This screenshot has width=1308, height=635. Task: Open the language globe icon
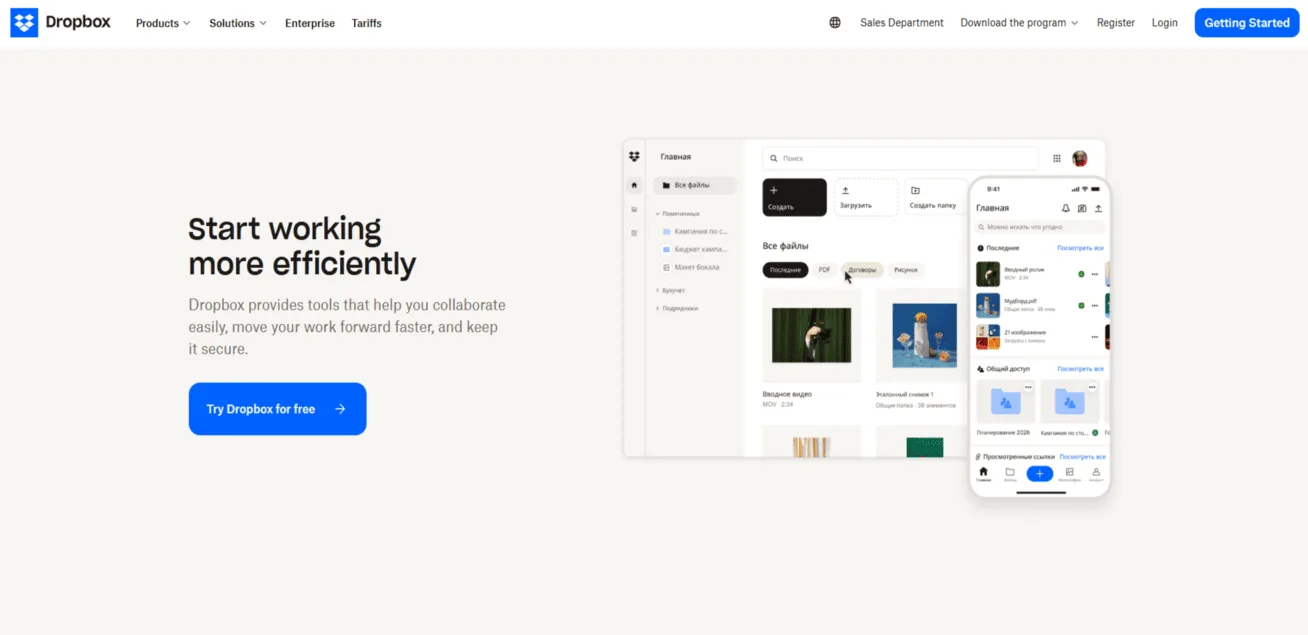pos(835,23)
